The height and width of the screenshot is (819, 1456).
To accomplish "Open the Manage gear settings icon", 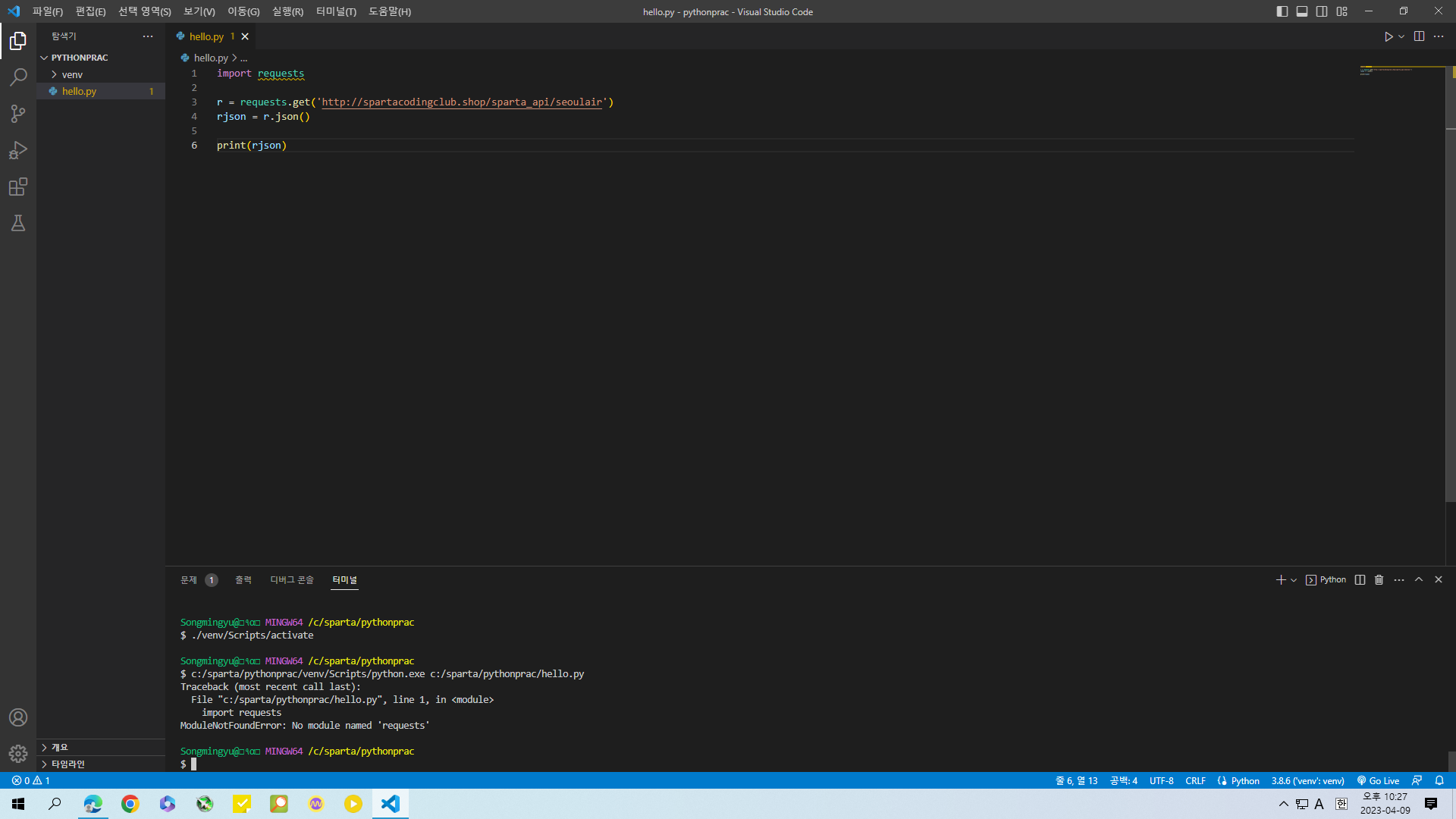I will pos(18,754).
